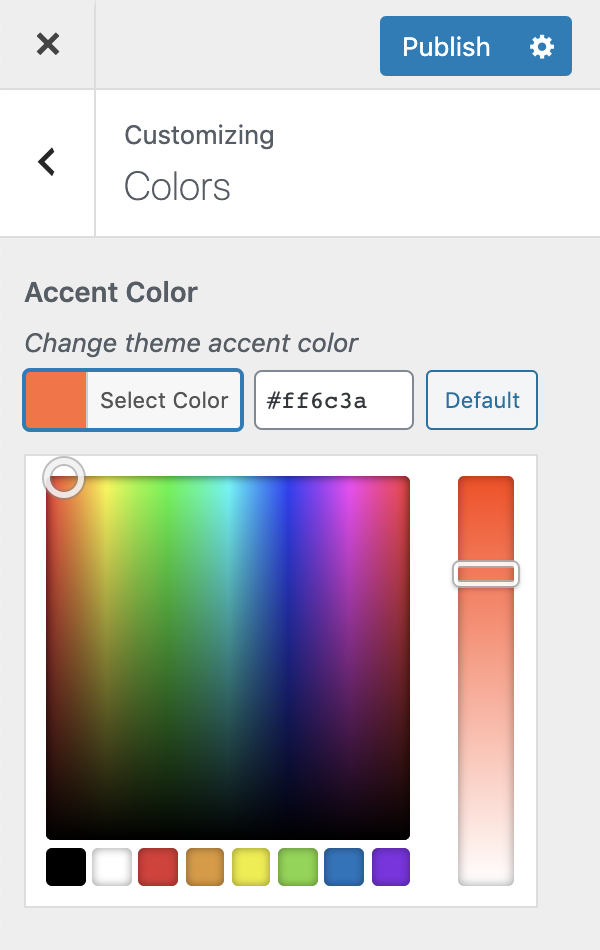600x950 pixels.
Task: Click the saturation slider handle
Action: (x=486, y=574)
